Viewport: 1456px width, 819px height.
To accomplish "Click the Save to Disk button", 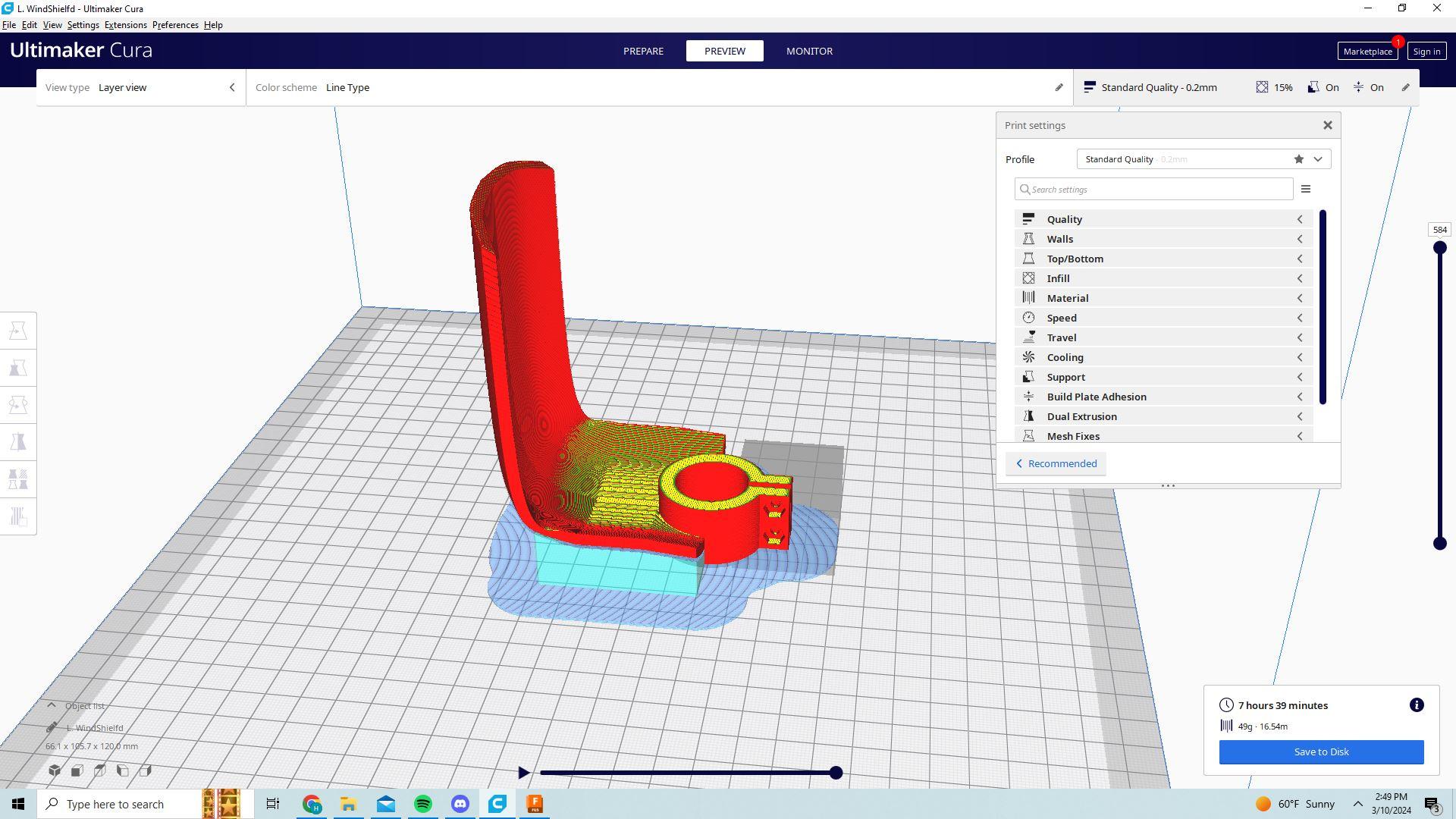I will click(1321, 752).
